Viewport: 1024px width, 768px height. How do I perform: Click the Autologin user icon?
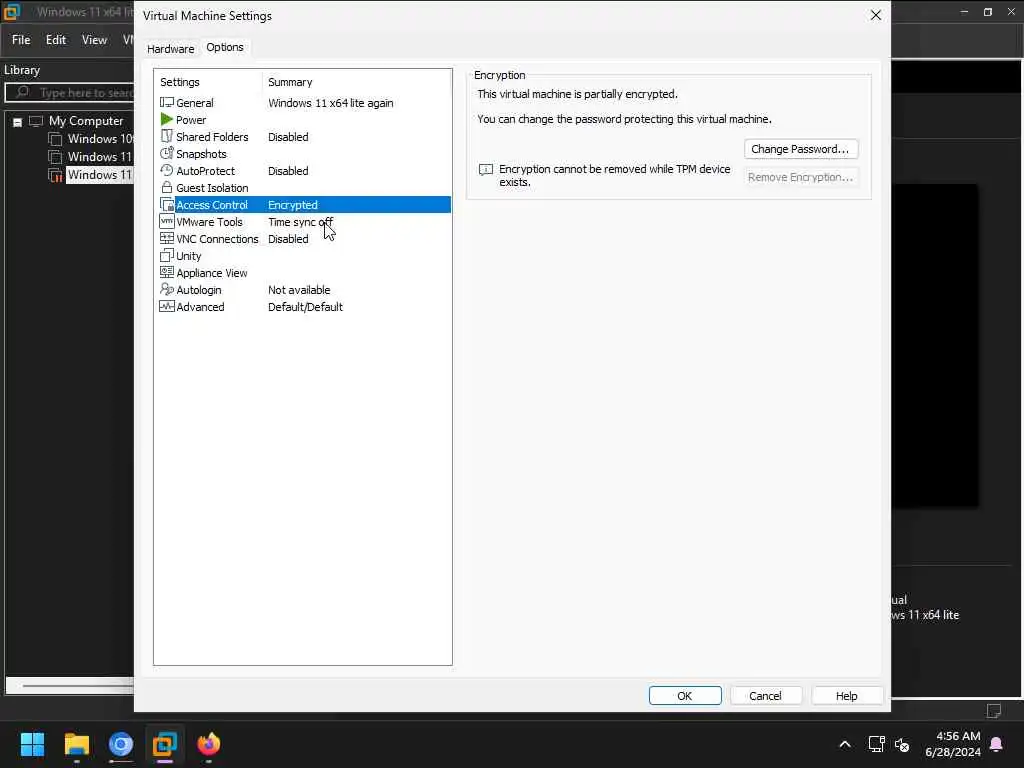[x=167, y=289]
